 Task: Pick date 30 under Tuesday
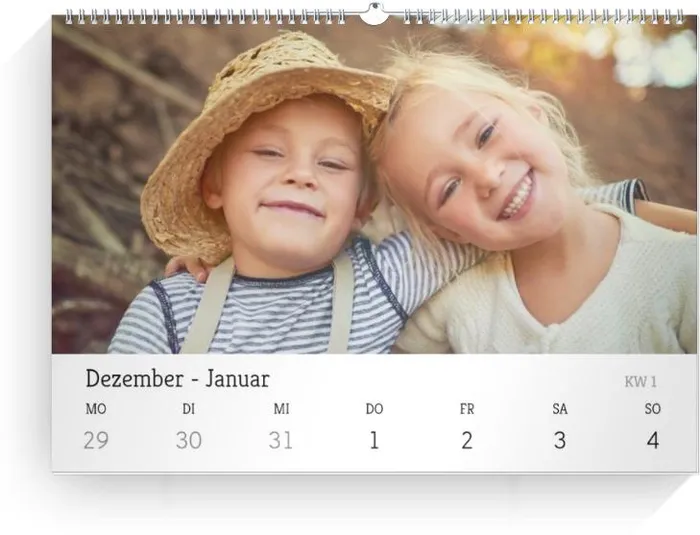pyautogui.click(x=189, y=440)
